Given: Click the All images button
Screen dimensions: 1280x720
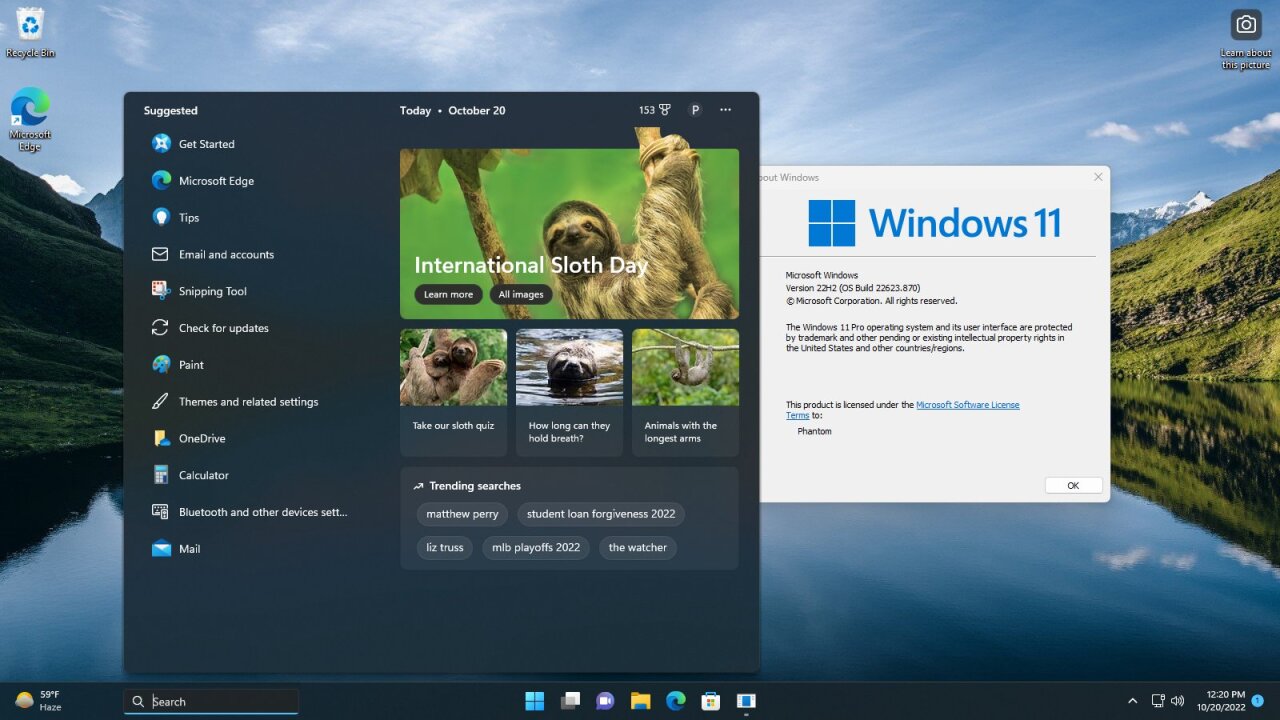Looking at the screenshot, I should [x=521, y=294].
